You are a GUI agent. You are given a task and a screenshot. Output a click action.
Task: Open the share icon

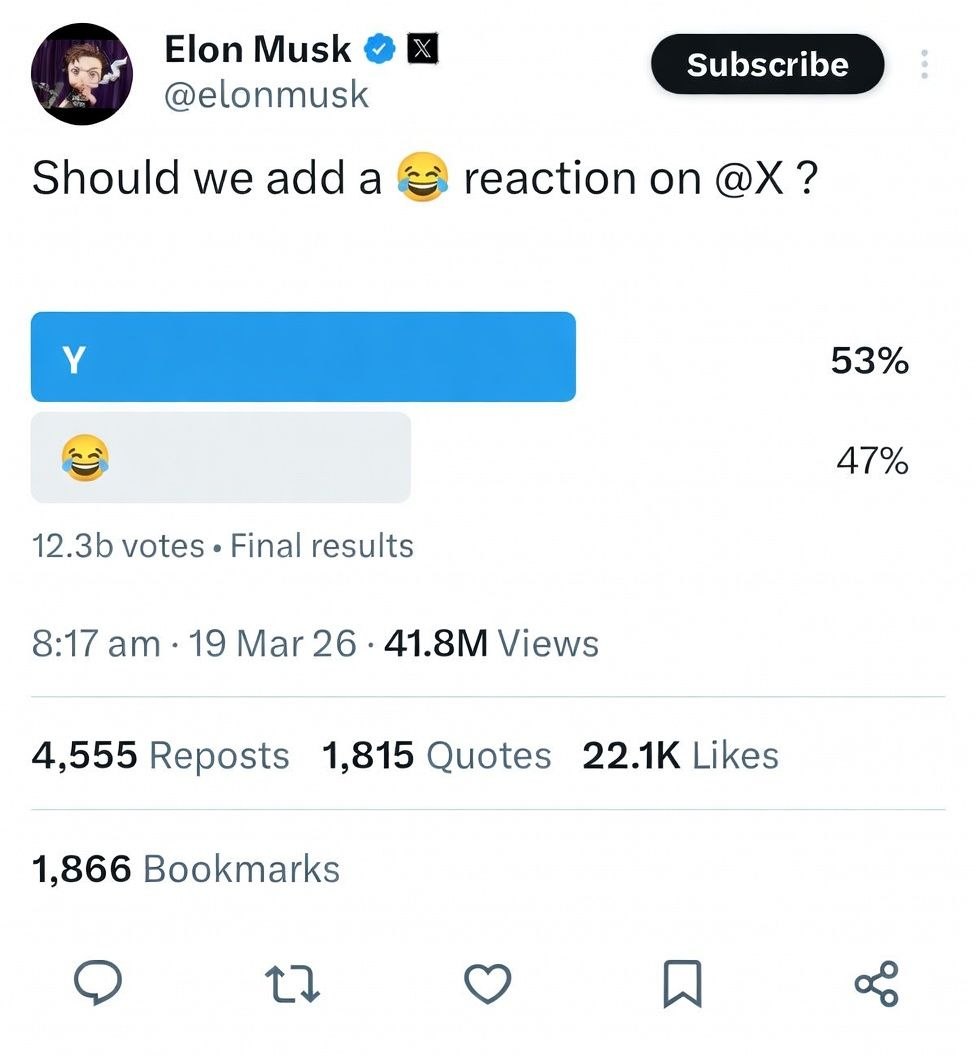pyautogui.click(x=876, y=983)
